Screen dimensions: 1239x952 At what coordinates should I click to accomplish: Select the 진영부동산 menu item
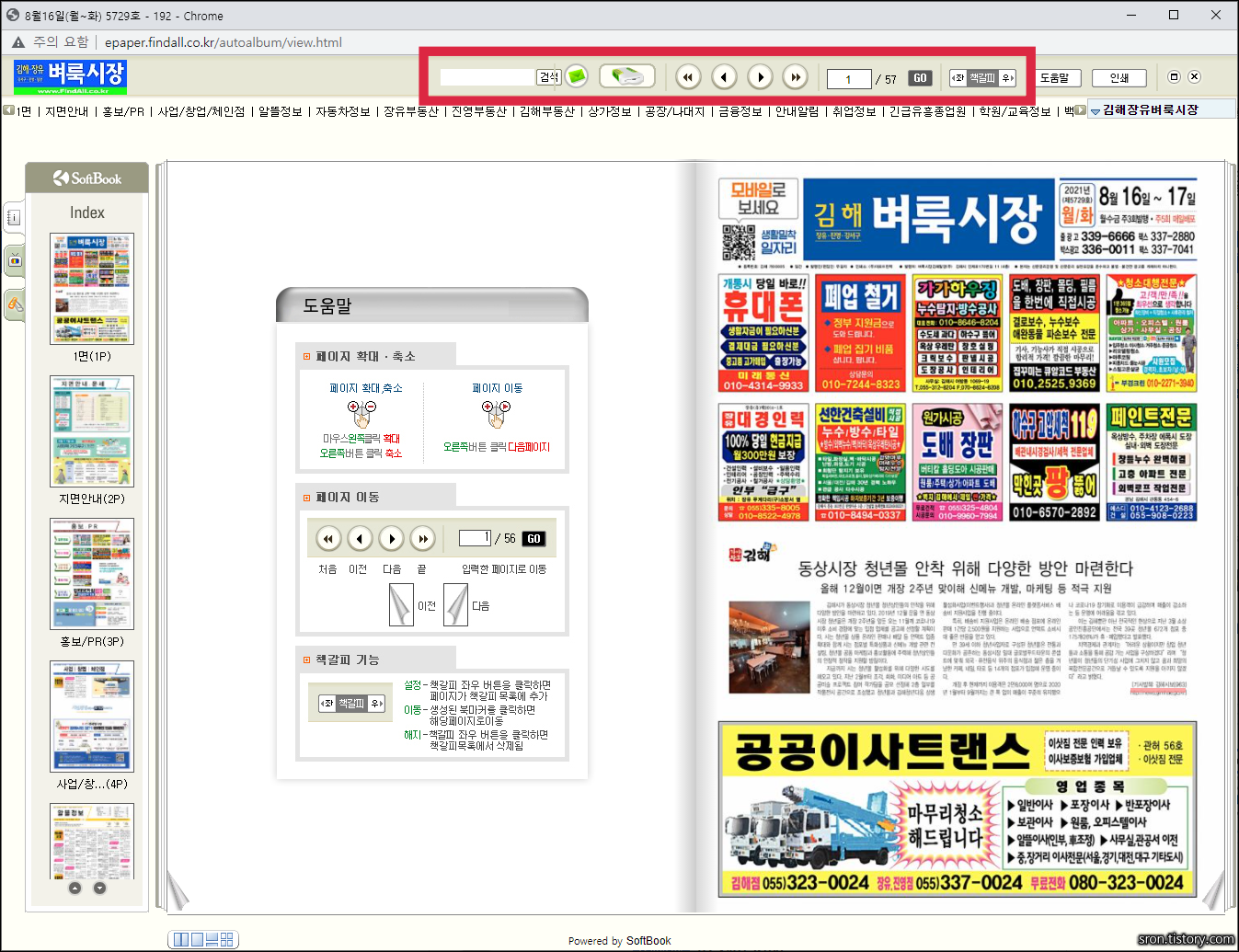[479, 111]
